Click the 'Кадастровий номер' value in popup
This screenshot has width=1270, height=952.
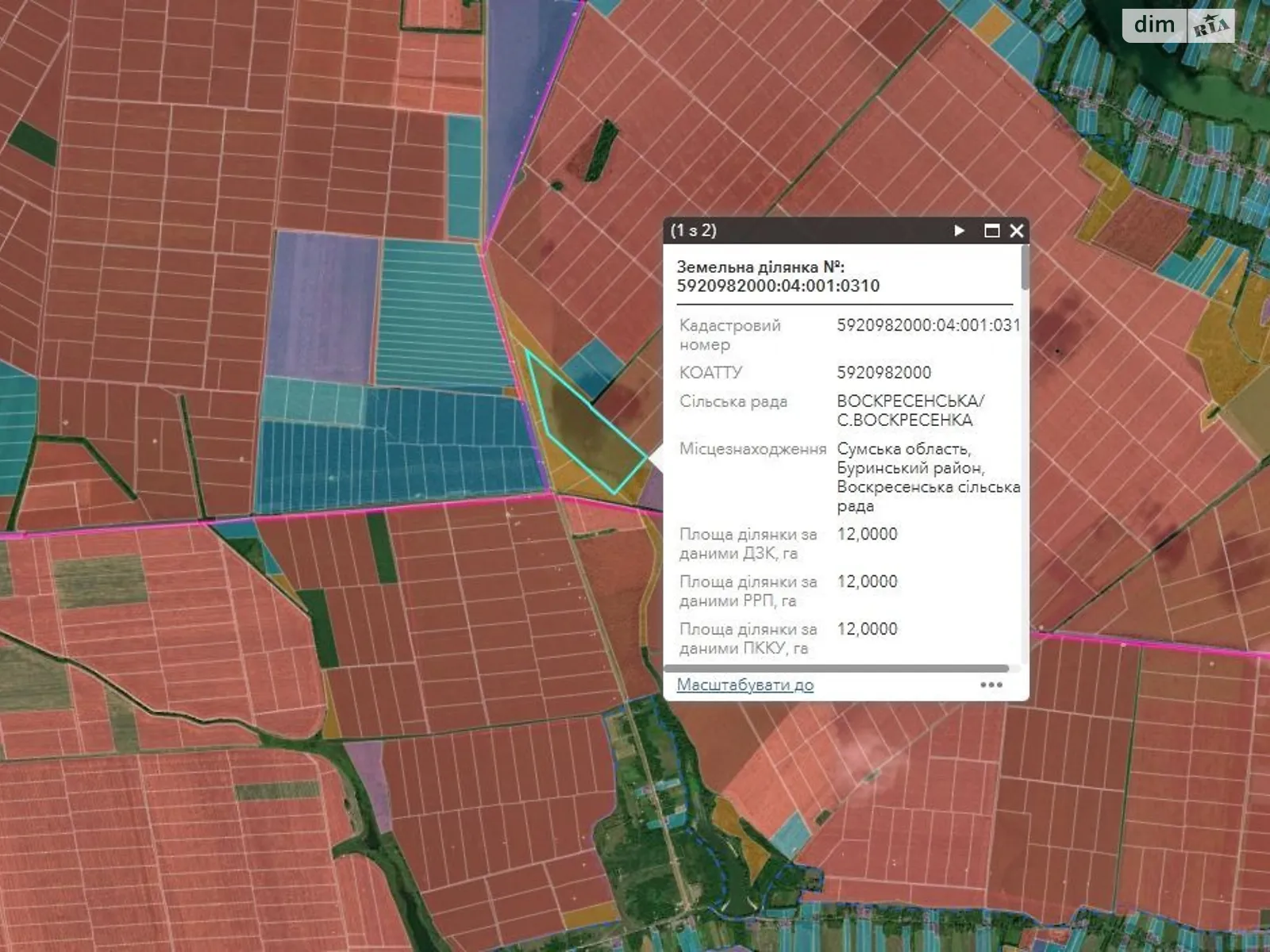[927, 325]
